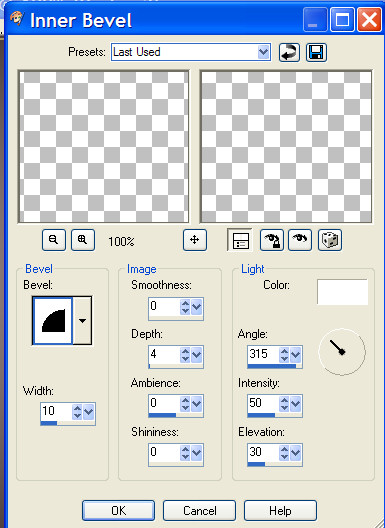This screenshot has width=385, height=528.
Task: Click the Elevation value field
Action: [263, 452]
